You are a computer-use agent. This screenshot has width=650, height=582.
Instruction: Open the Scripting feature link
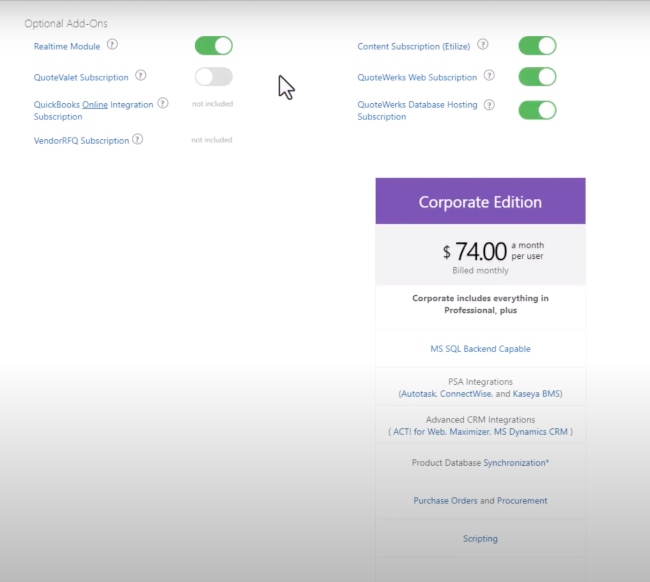[x=480, y=538]
